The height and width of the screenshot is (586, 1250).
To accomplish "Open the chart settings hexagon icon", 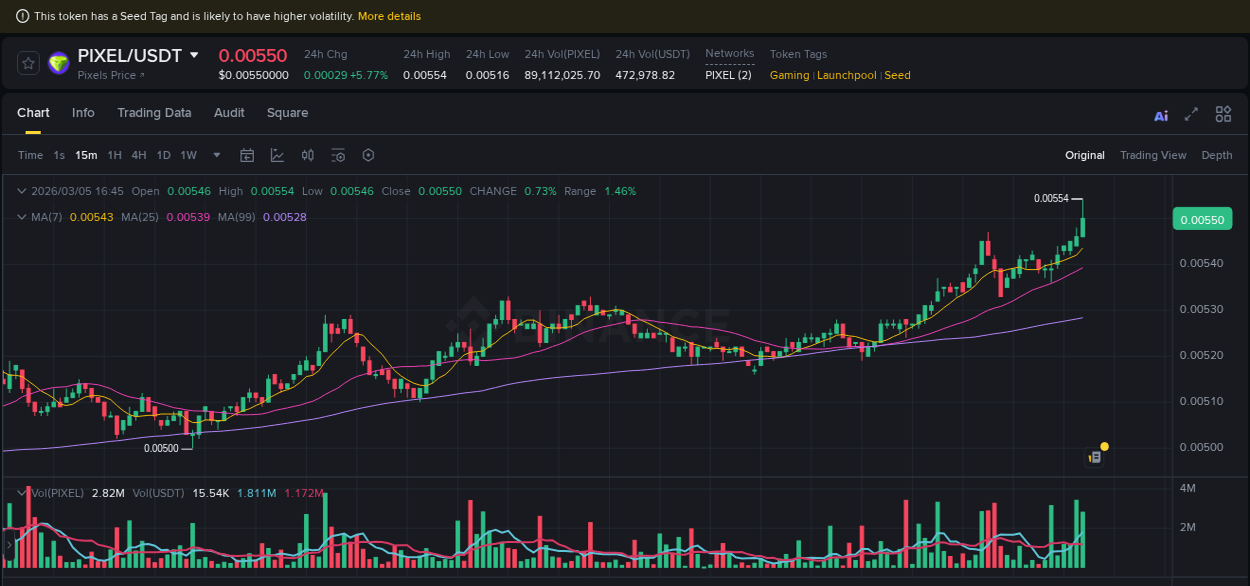I will pyautogui.click(x=368, y=155).
